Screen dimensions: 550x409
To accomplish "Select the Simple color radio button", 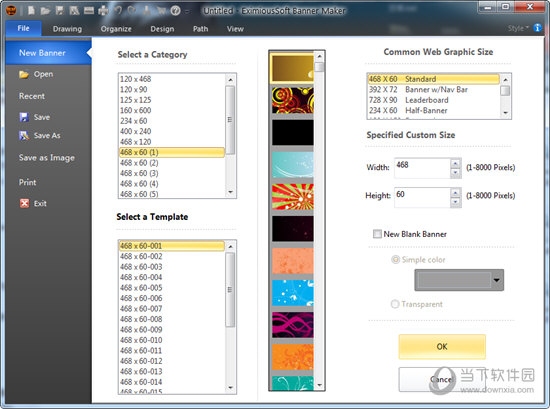I will [x=395, y=260].
